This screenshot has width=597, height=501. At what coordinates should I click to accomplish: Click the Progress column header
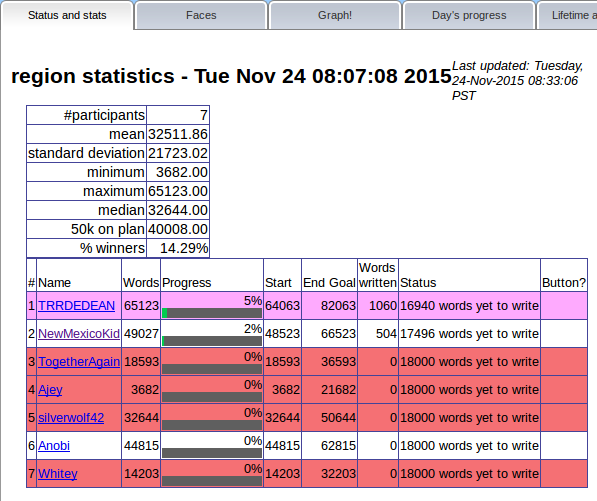187,283
